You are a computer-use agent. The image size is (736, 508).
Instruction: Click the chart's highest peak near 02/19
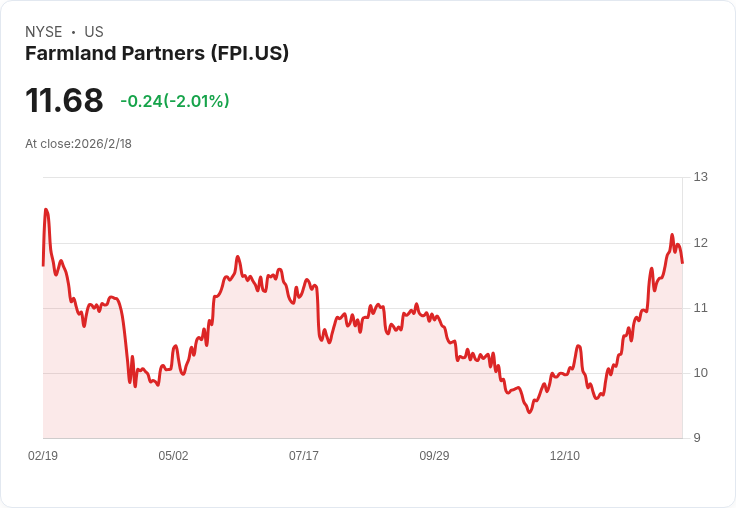[46, 209]
